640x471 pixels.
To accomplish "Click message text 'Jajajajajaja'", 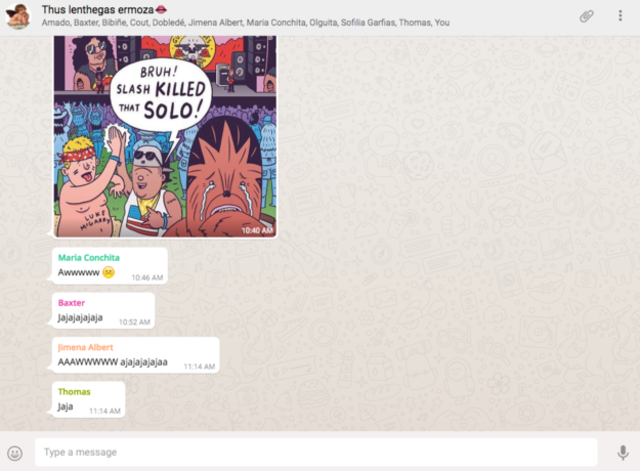I will pyautogui.click(x=80, y=318).
